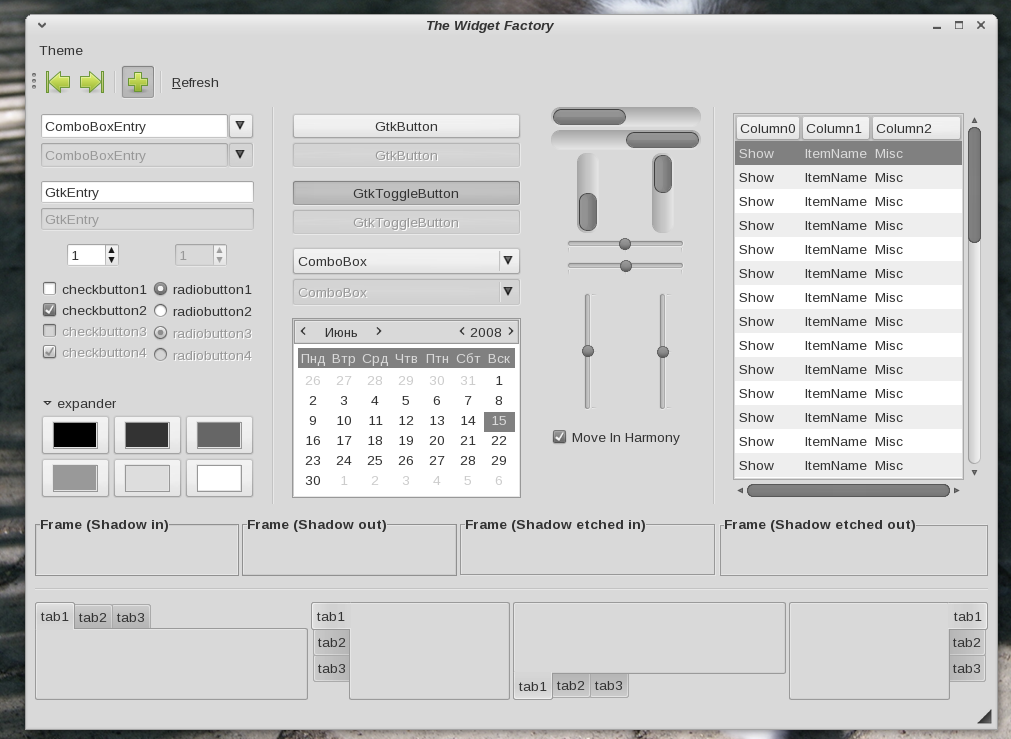Select tab2 in the right-tabbed notebook
Image resolution: width=1011 pixels, height=739 pixels.
967,642
